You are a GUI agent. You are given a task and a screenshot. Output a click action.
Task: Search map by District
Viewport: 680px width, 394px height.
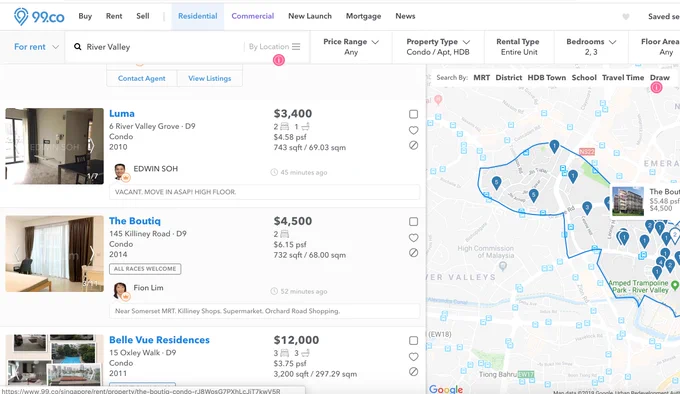click(x=509, y=78)
